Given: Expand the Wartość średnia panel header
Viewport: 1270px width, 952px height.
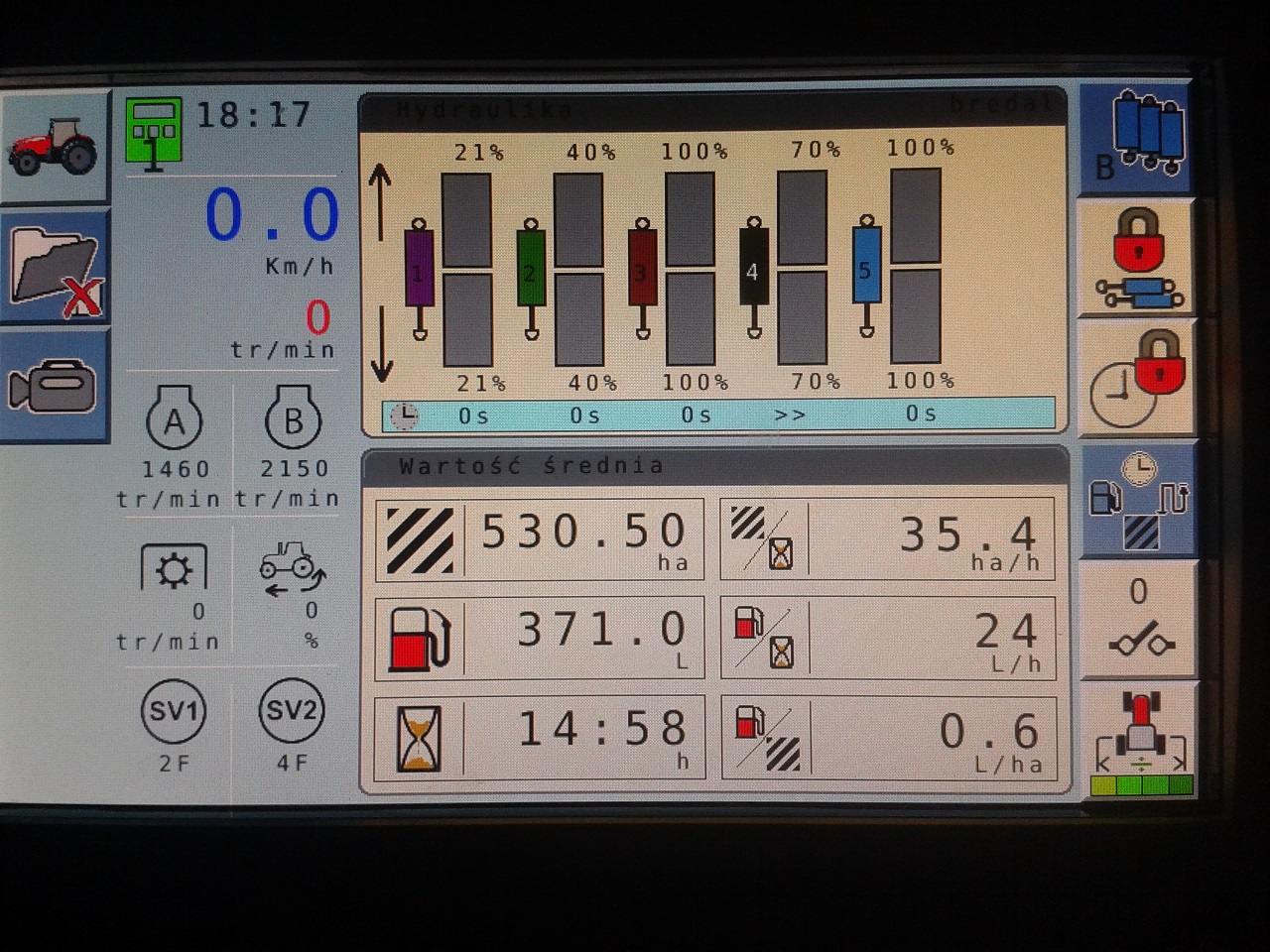Looking at the screenshot, I should point(714,466).
